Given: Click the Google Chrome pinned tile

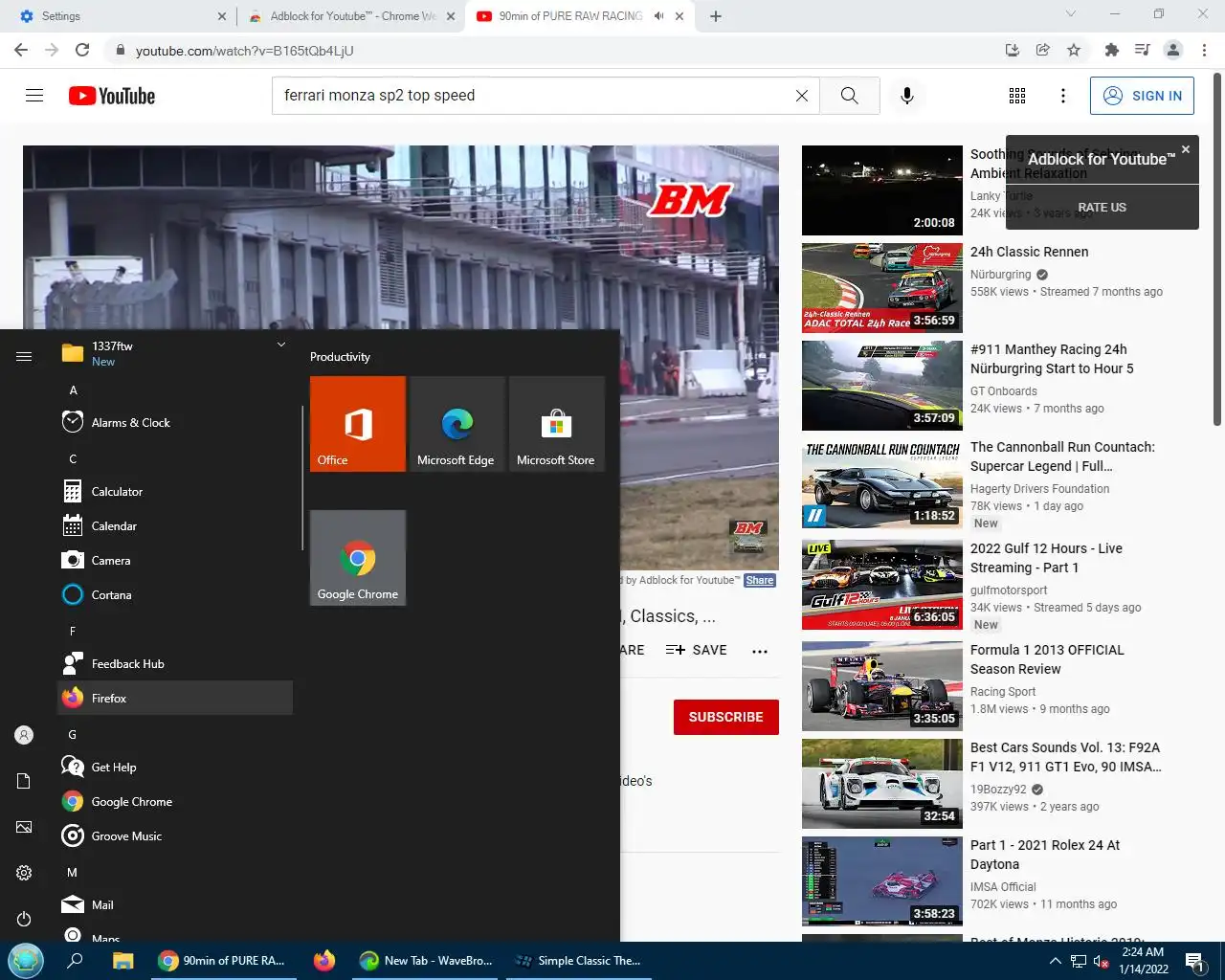Looking at the screenshot, I should pos(358,558).
